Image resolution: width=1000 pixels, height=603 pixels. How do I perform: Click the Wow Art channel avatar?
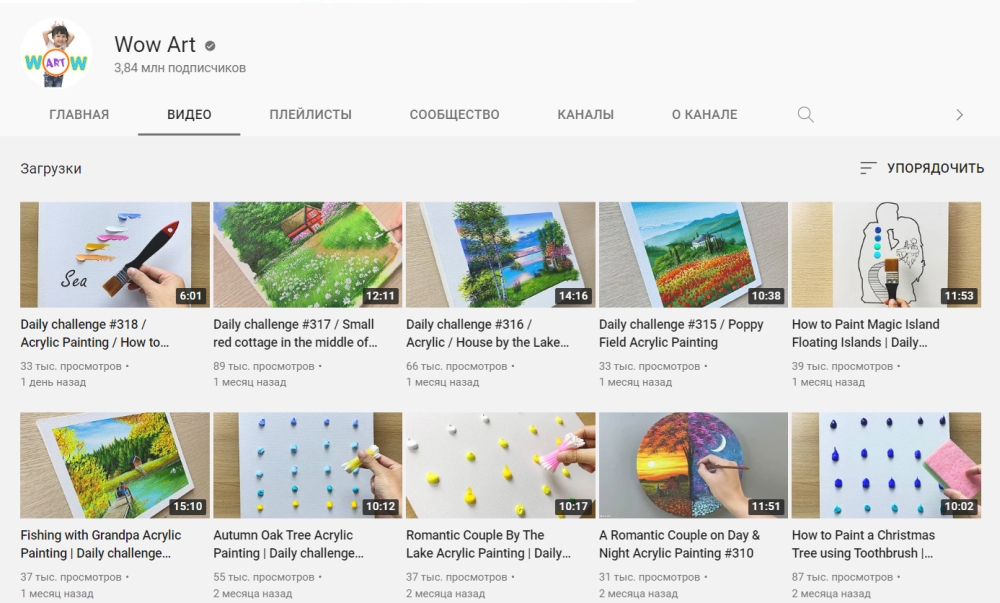(56, 54)
